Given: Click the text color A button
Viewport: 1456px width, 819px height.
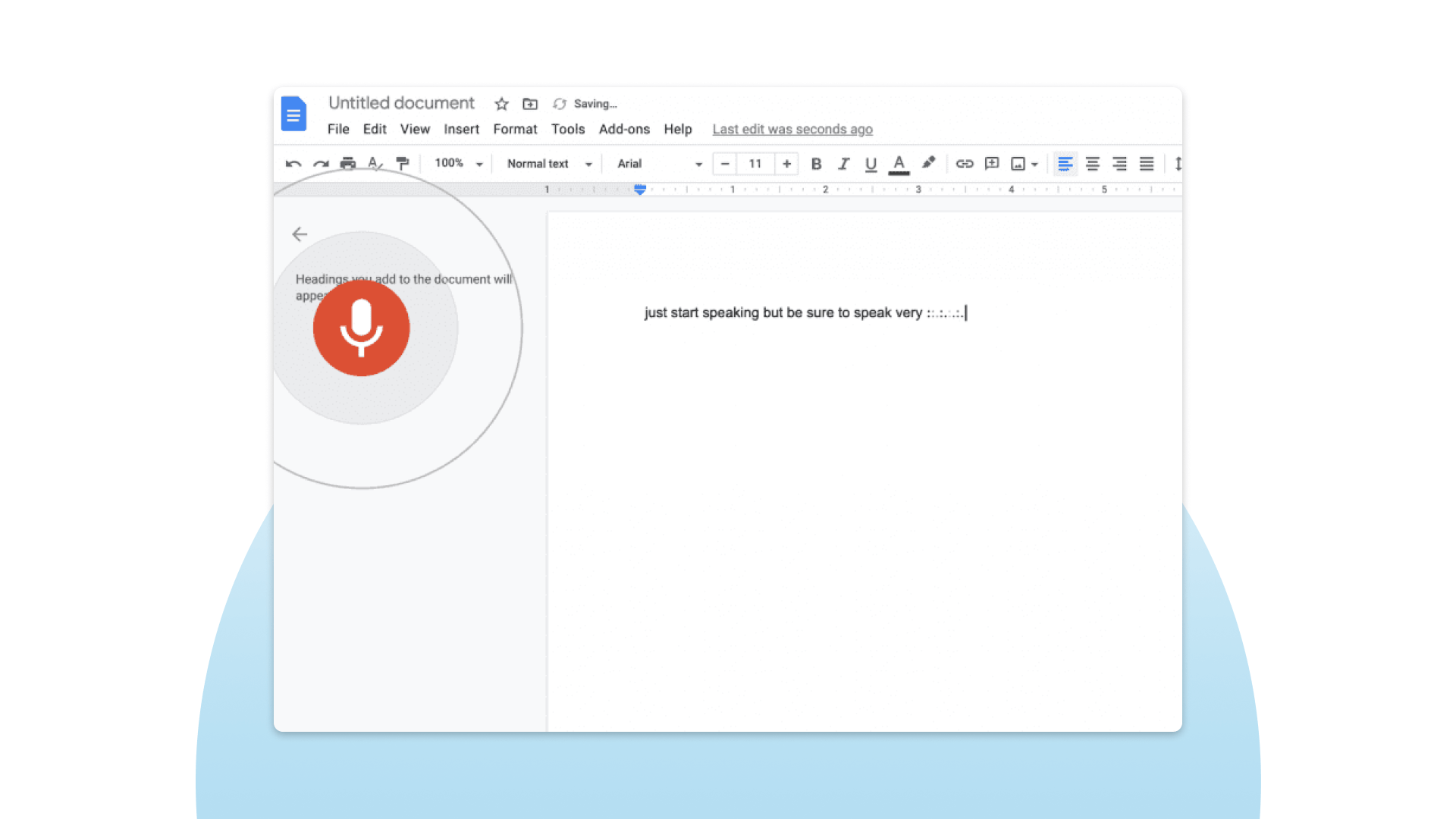Looking at the screenshot, I should 899,164.
